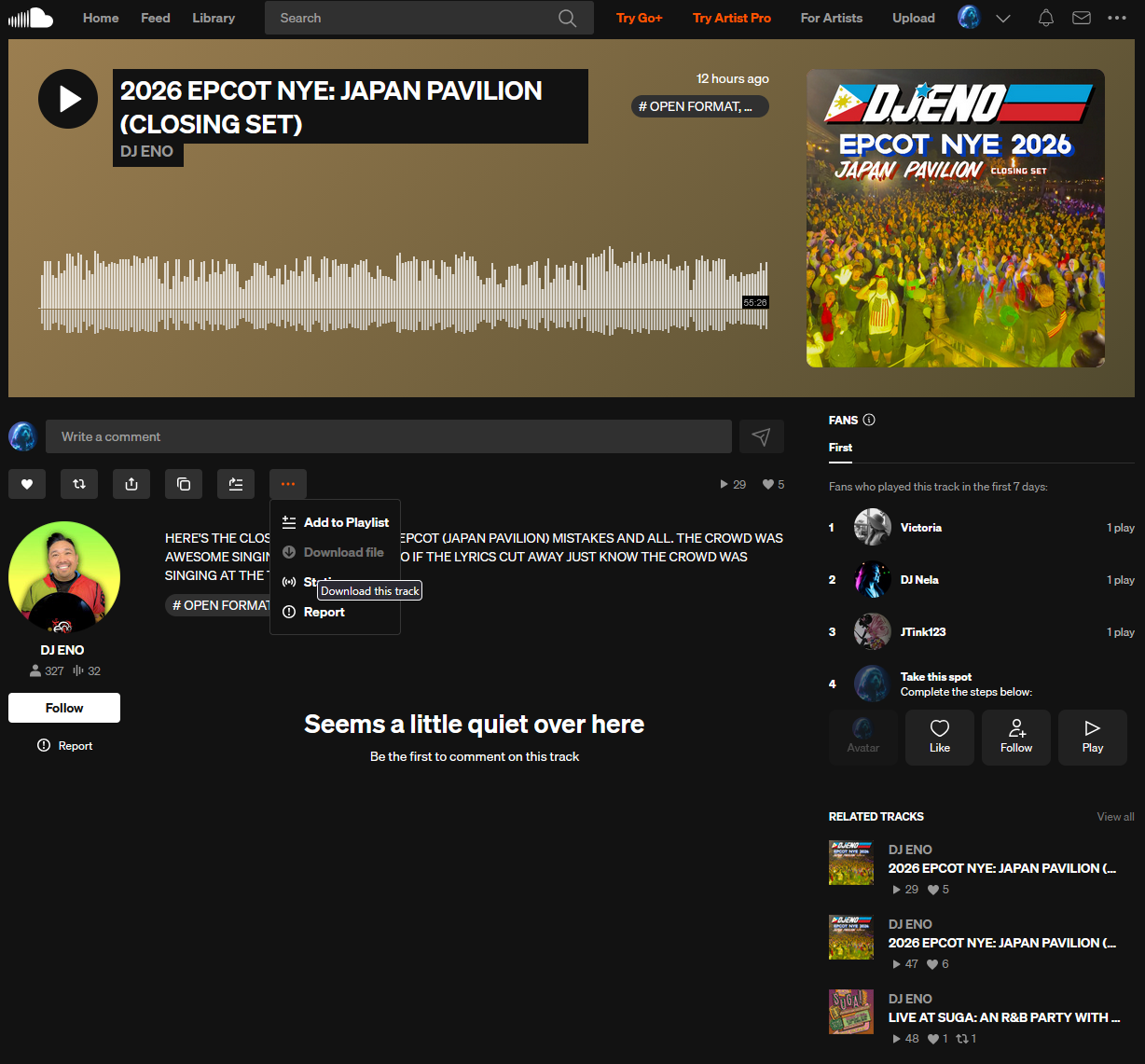1145x1064 pixels.
Task: Click the Write a comment field
Action: pos(389,436)
